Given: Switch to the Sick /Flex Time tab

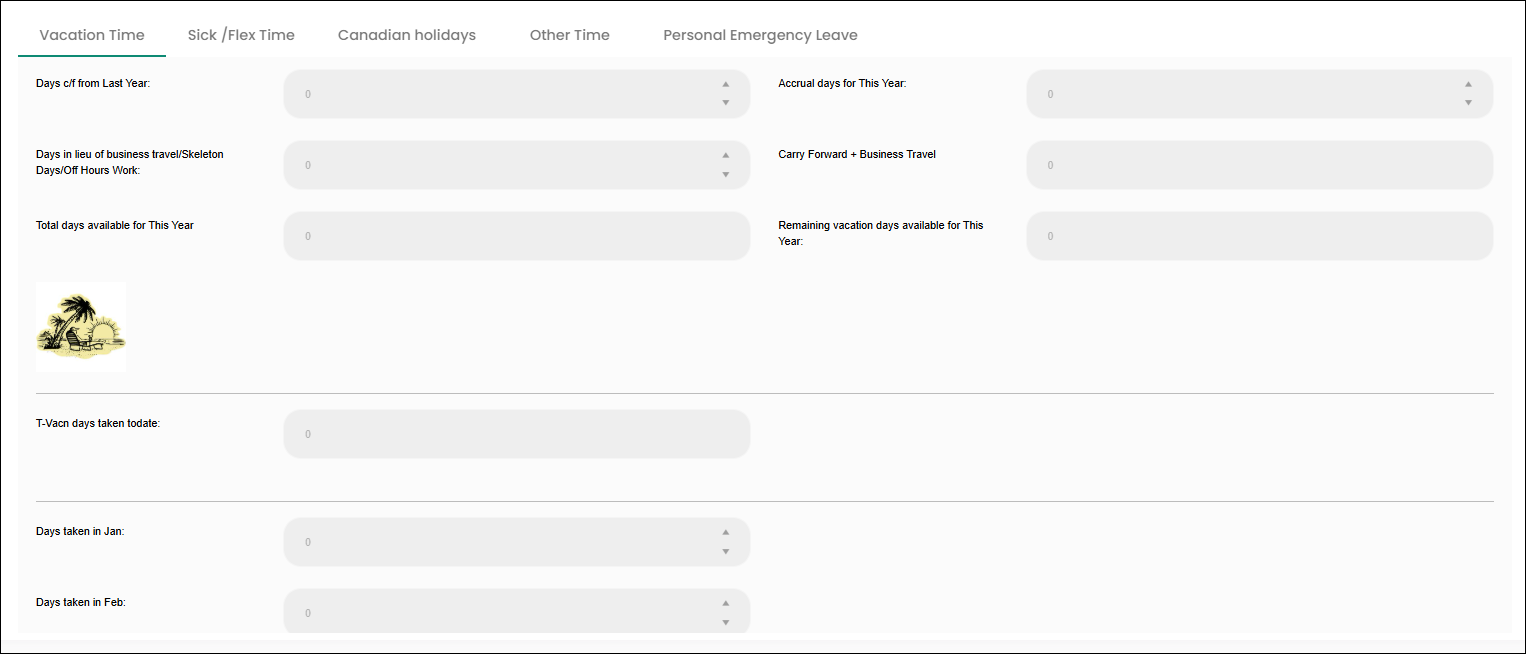Looking at the screenshot, I should [241, 35].
